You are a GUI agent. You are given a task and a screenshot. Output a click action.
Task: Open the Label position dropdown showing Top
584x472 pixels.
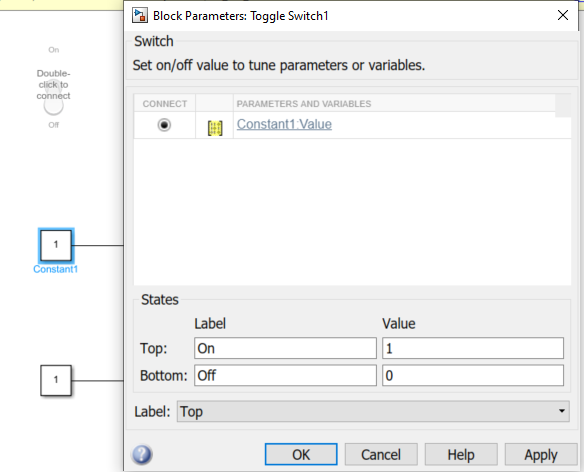373,411
